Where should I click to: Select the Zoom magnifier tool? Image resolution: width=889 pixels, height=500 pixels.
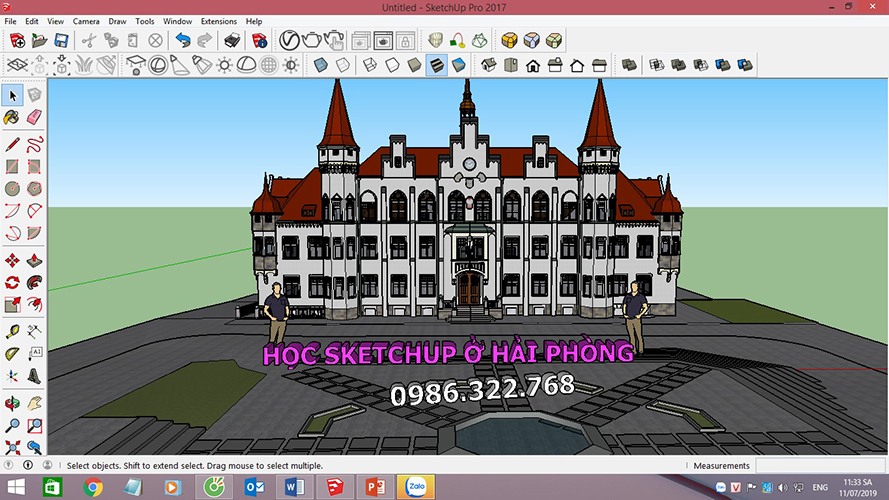[12, 425]
